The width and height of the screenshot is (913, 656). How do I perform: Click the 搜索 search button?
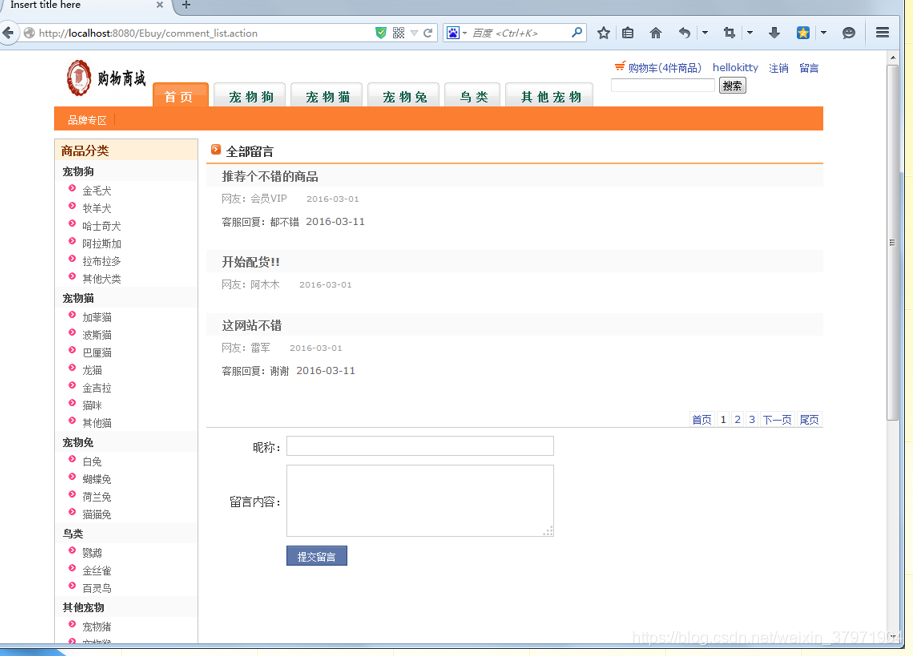tap(732, 86)
